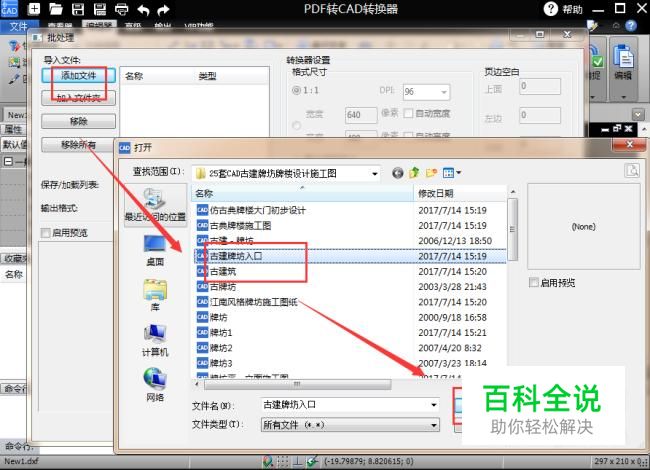650x470 pixels.
Task: Click the 添加文件 button
Action: pos(78,75)
